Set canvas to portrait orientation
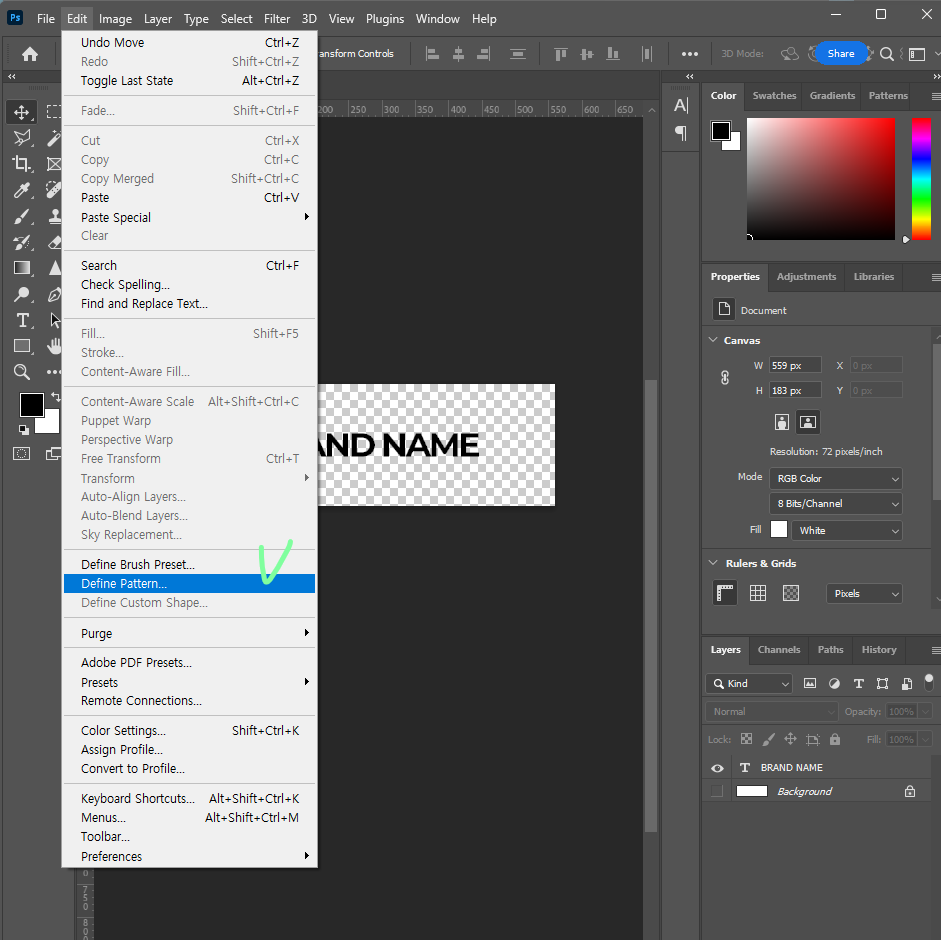941x940 pixels. coord(781,422)
